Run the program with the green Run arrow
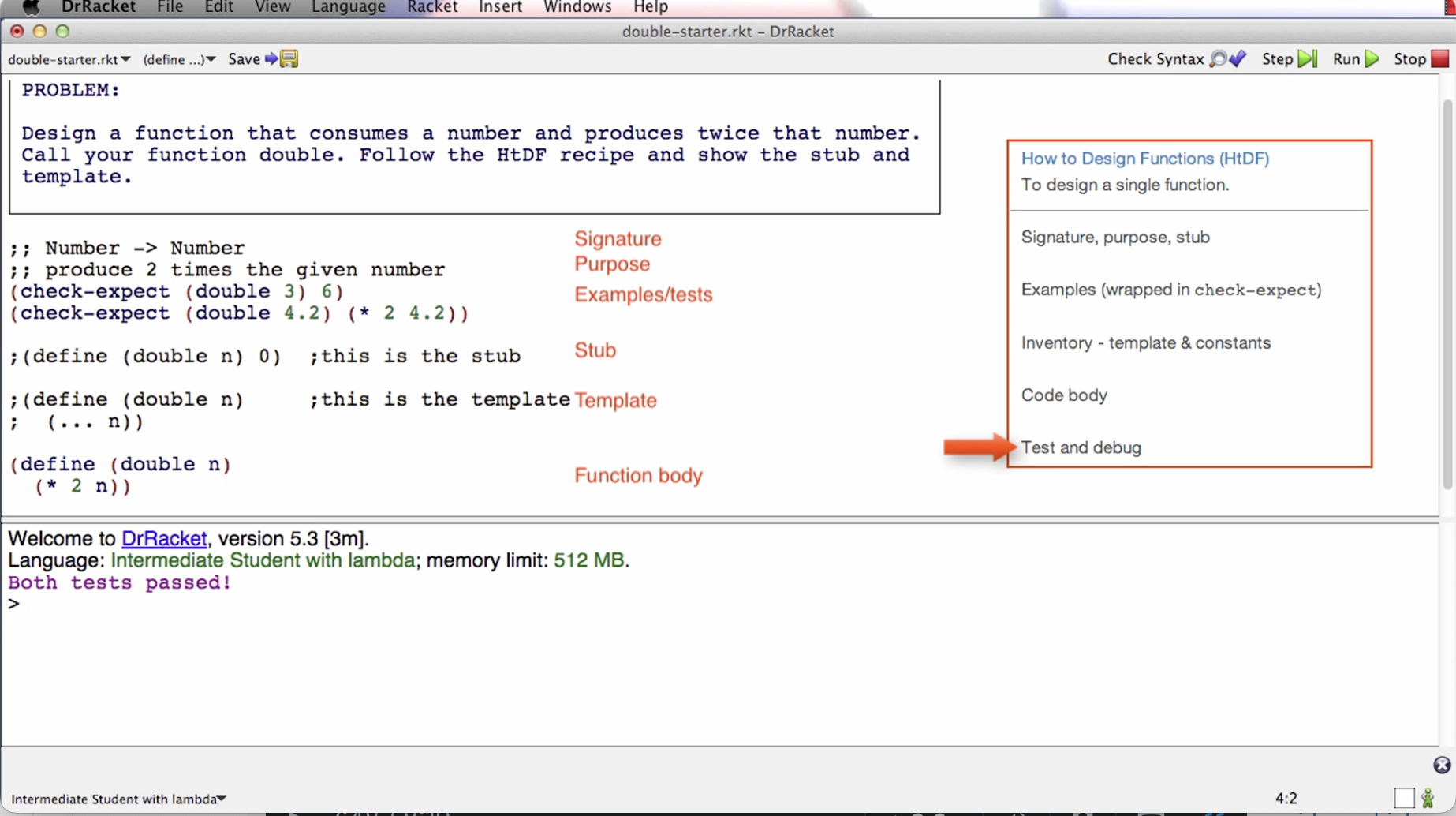The image size is (1456, 816). tap(1372, 58)
